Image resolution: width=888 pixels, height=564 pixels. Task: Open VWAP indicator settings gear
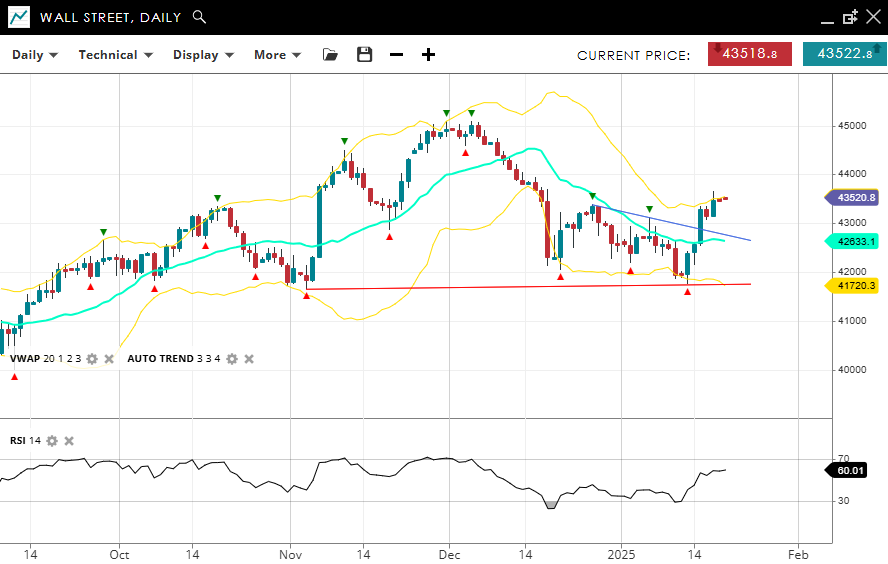(92, 359)
